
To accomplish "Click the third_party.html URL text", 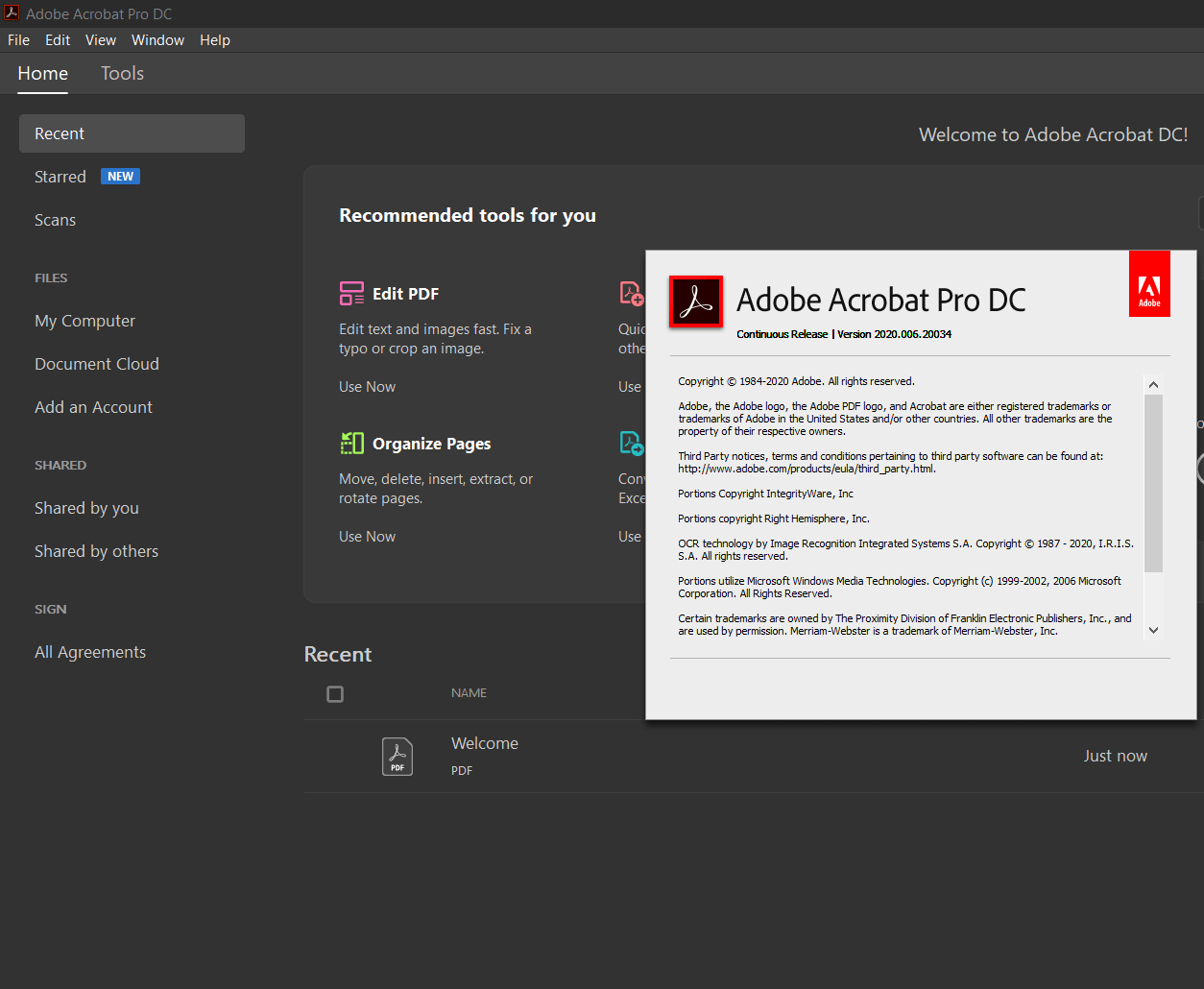I will tap(807, 469).
